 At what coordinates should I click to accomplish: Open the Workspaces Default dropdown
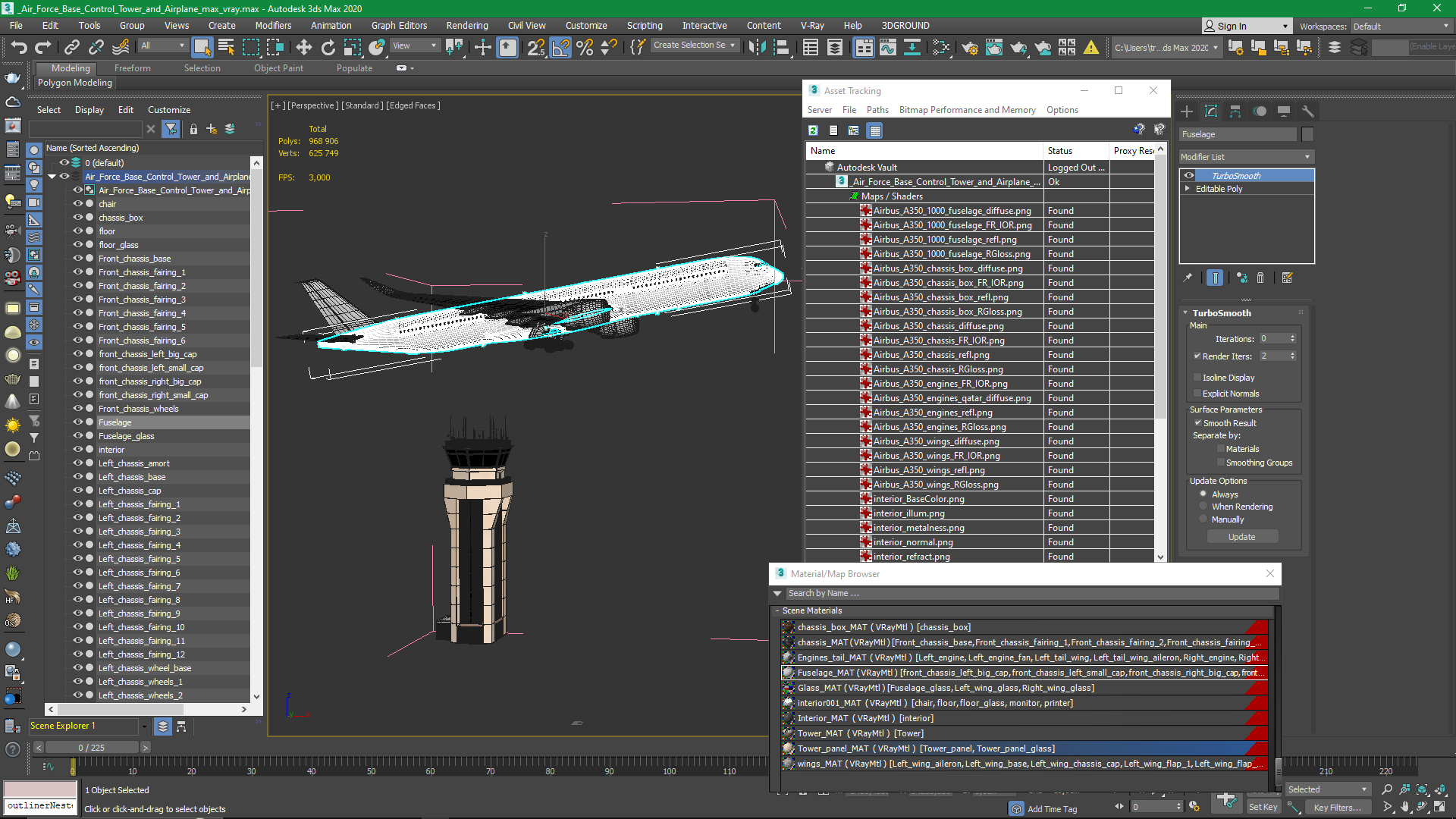1400,26
